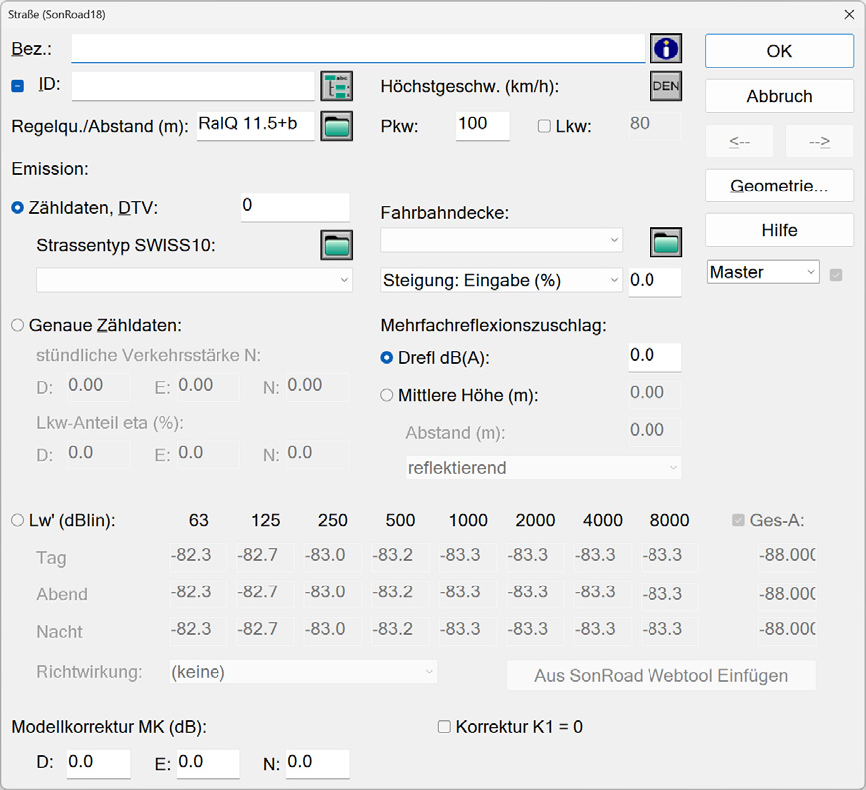
Task: Open the Master variant dropdown
Action: pyautogui.click(x=763, y=272)
